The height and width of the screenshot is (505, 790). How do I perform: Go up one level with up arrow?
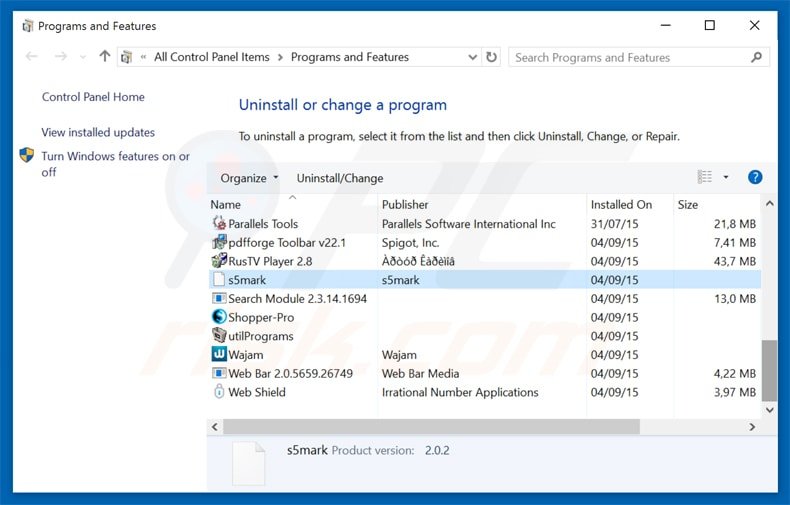pyautogui.click(x=105, y=57)
